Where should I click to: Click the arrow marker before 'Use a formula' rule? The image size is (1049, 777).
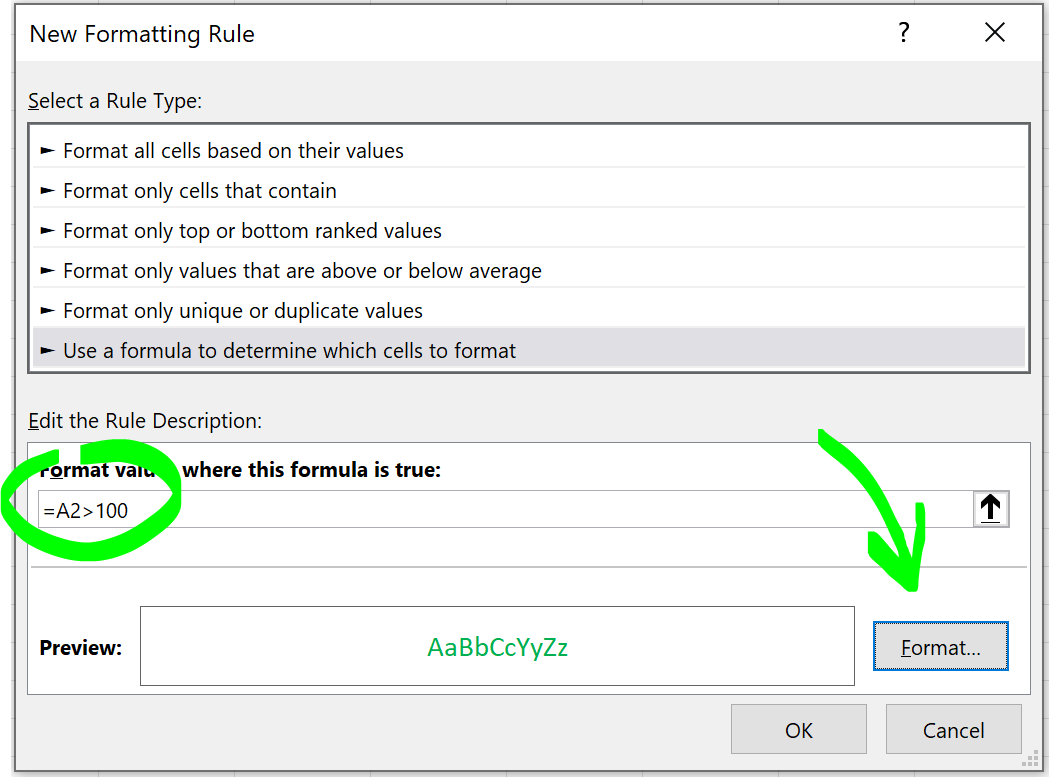pyautogui.click(x=47, y=351)
